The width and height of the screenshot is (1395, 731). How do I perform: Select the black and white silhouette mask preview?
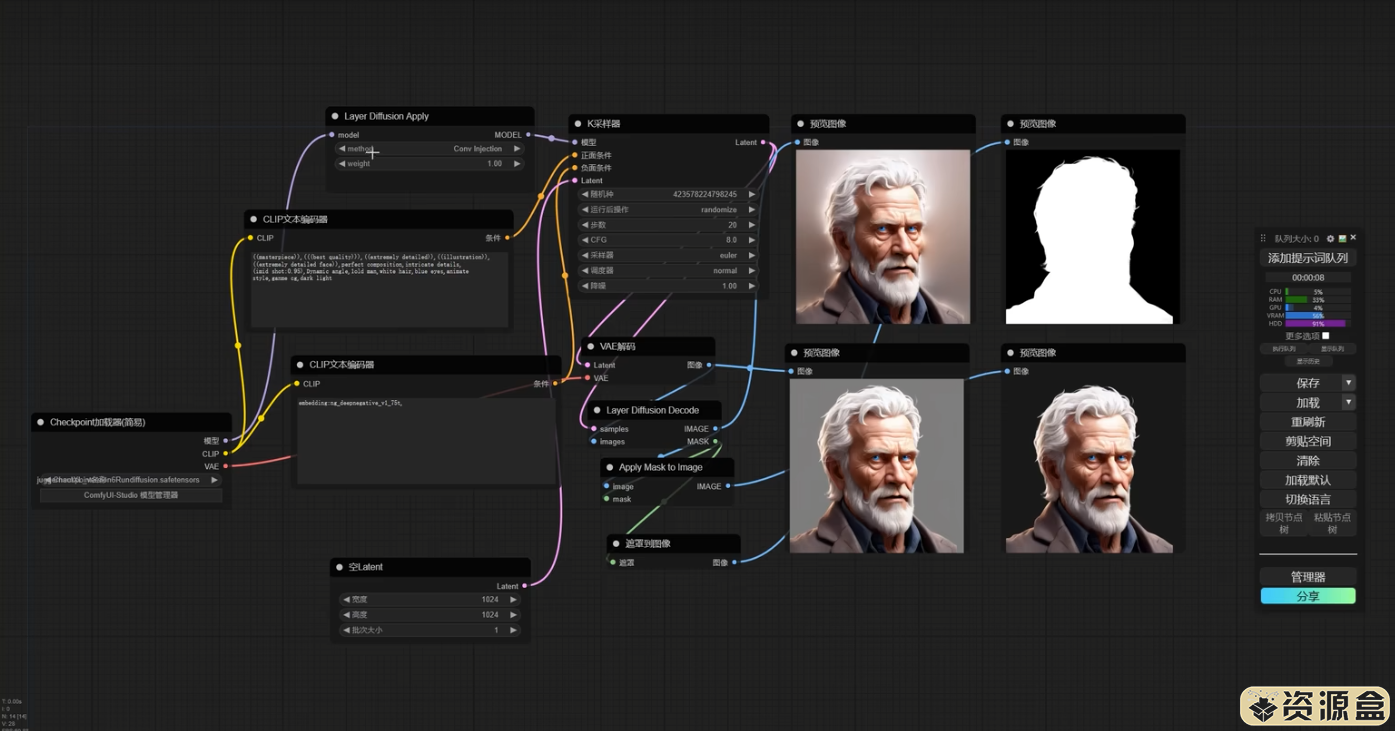click(1093, 237)
